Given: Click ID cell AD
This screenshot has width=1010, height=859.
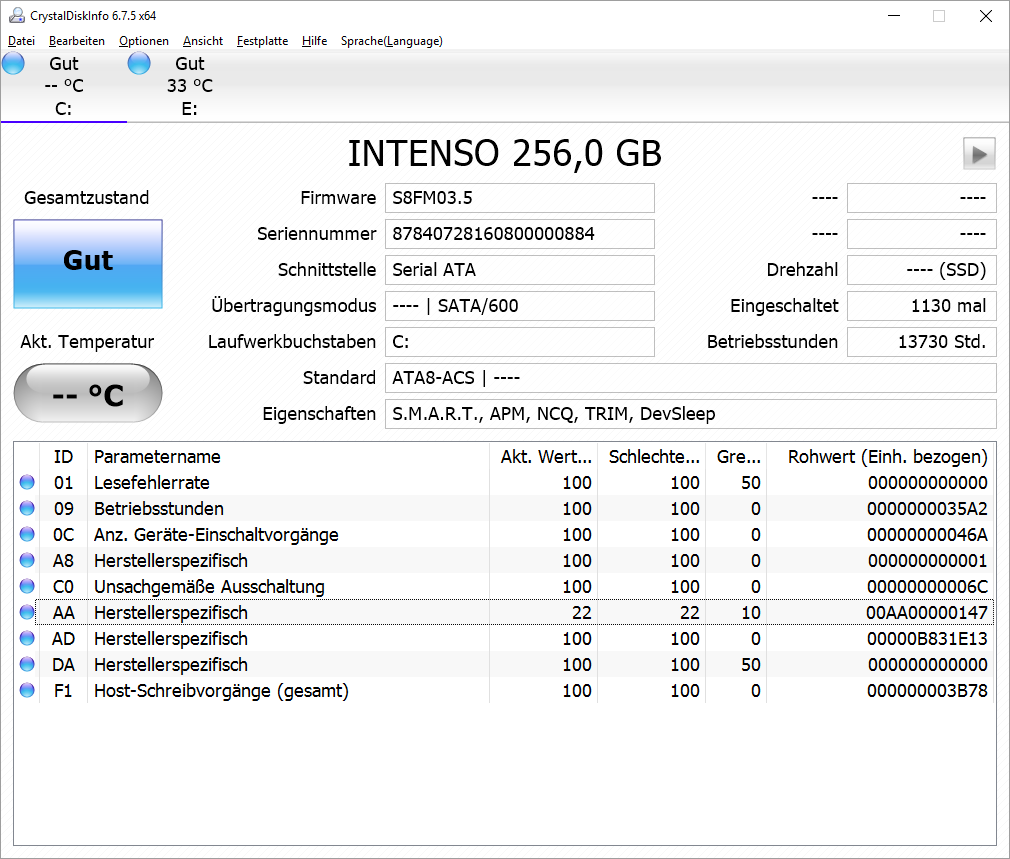Looking at the screenshot, I should [63, 639].
